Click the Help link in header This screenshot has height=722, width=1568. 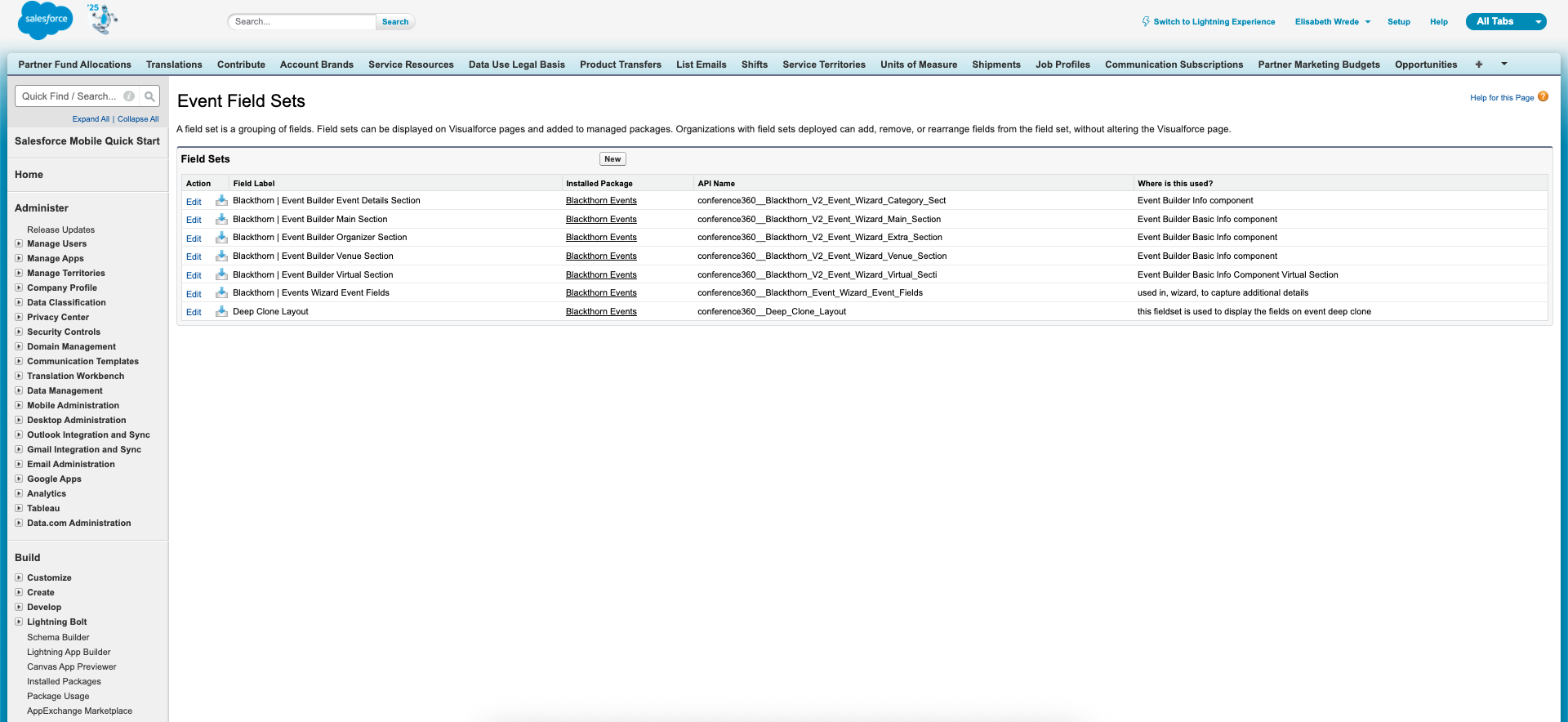click(1438, 22)
